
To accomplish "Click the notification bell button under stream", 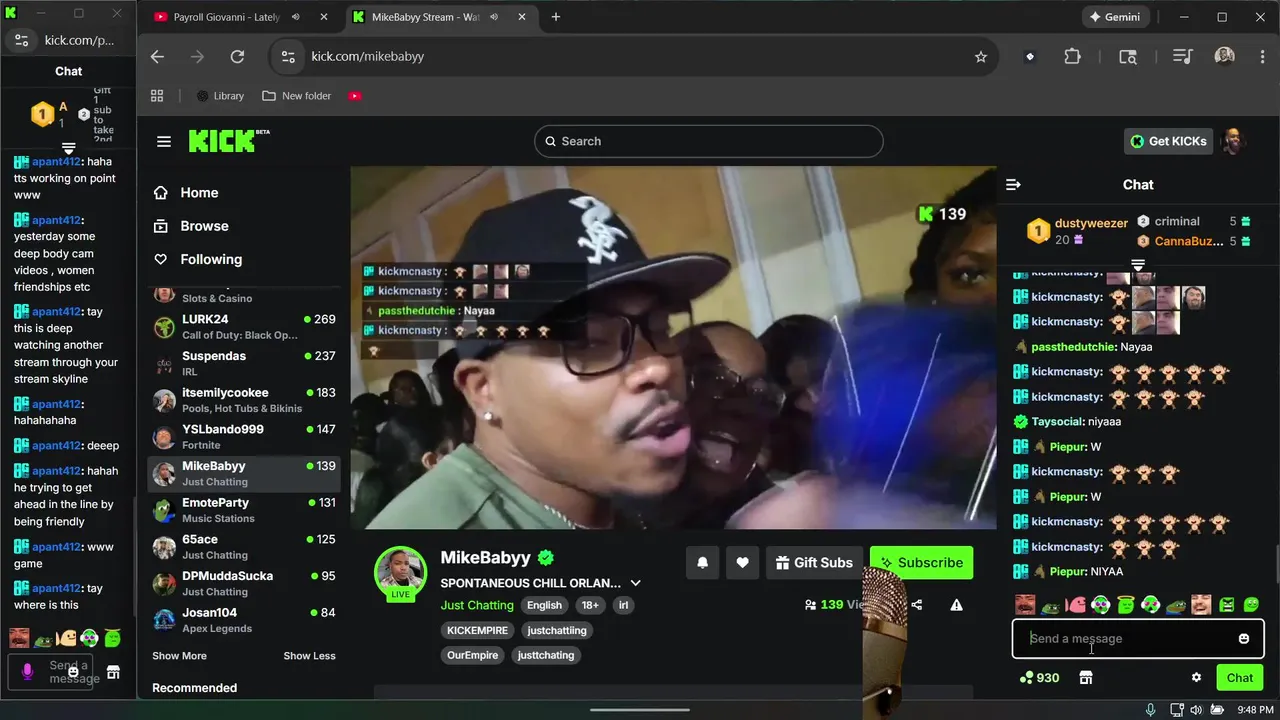I will click(x=702, y=562).
